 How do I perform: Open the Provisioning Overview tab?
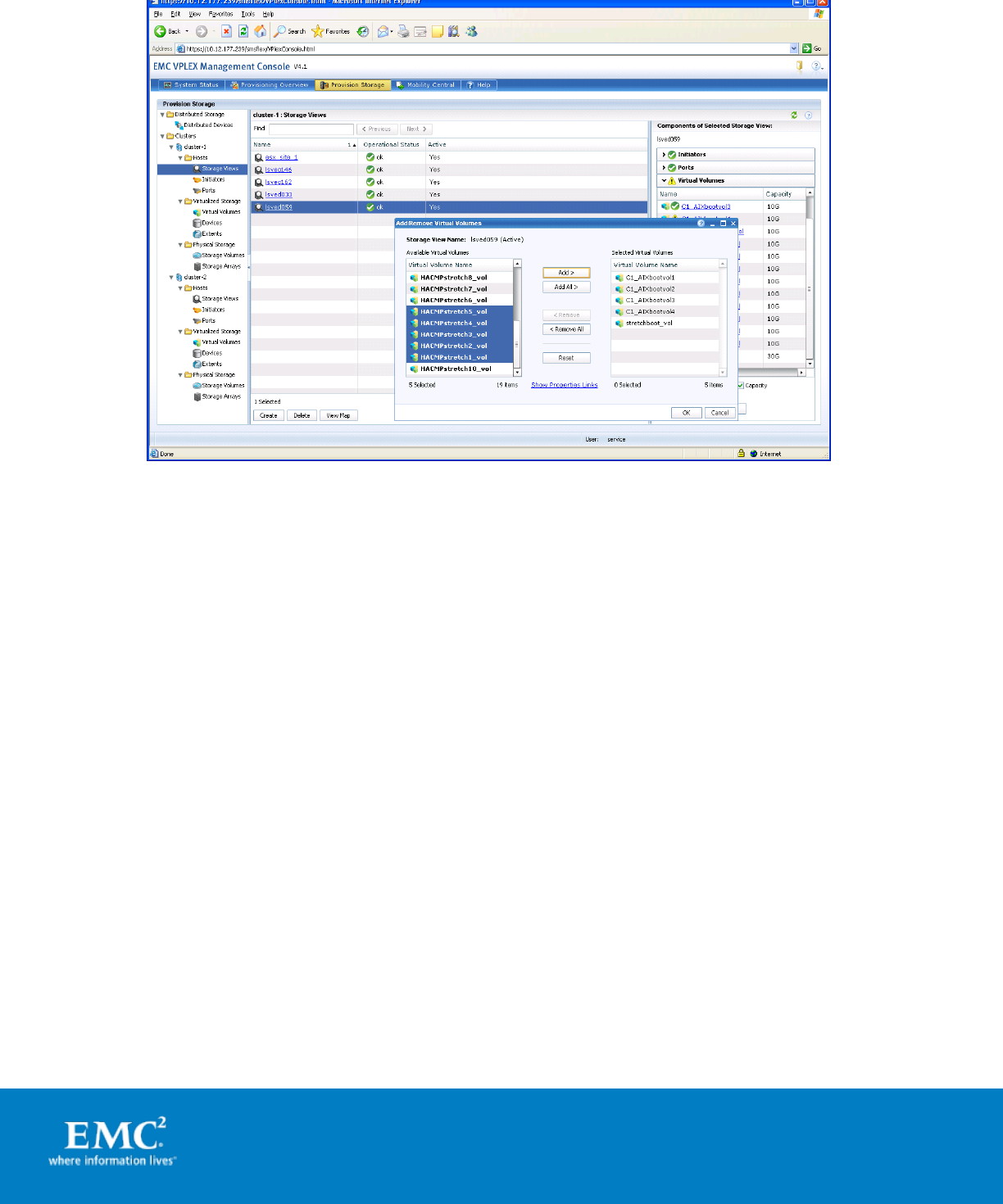tap(269, 85)
